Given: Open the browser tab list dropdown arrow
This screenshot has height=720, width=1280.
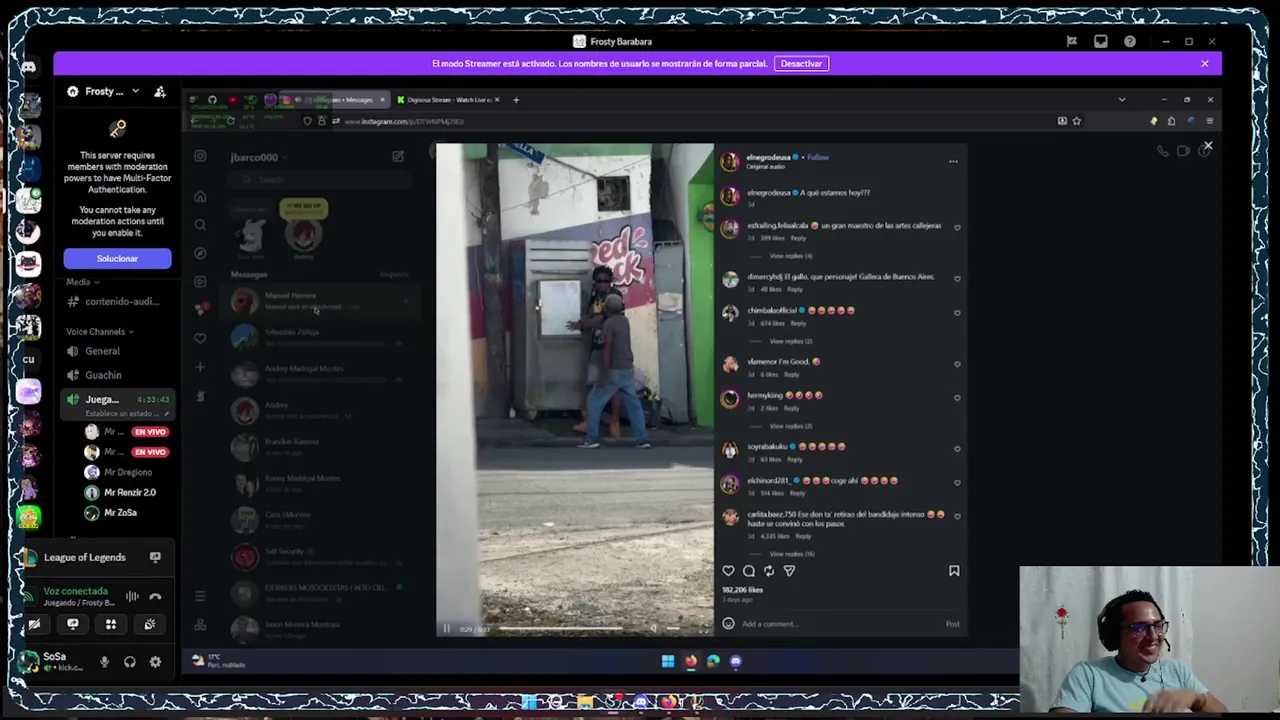Looking at the screenshot, I should [x=1121, y=100].
